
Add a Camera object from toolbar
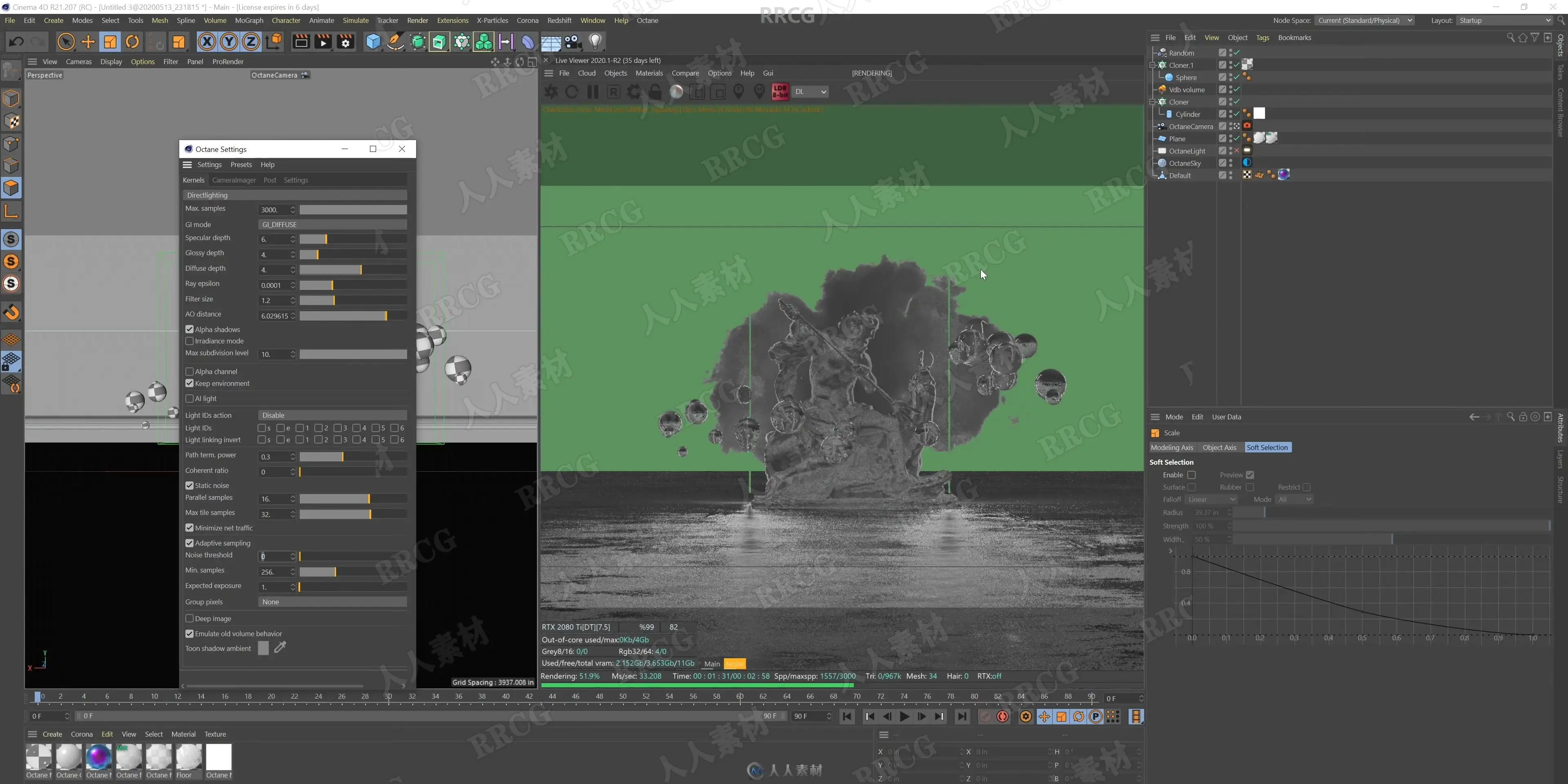tap(573, 42)
